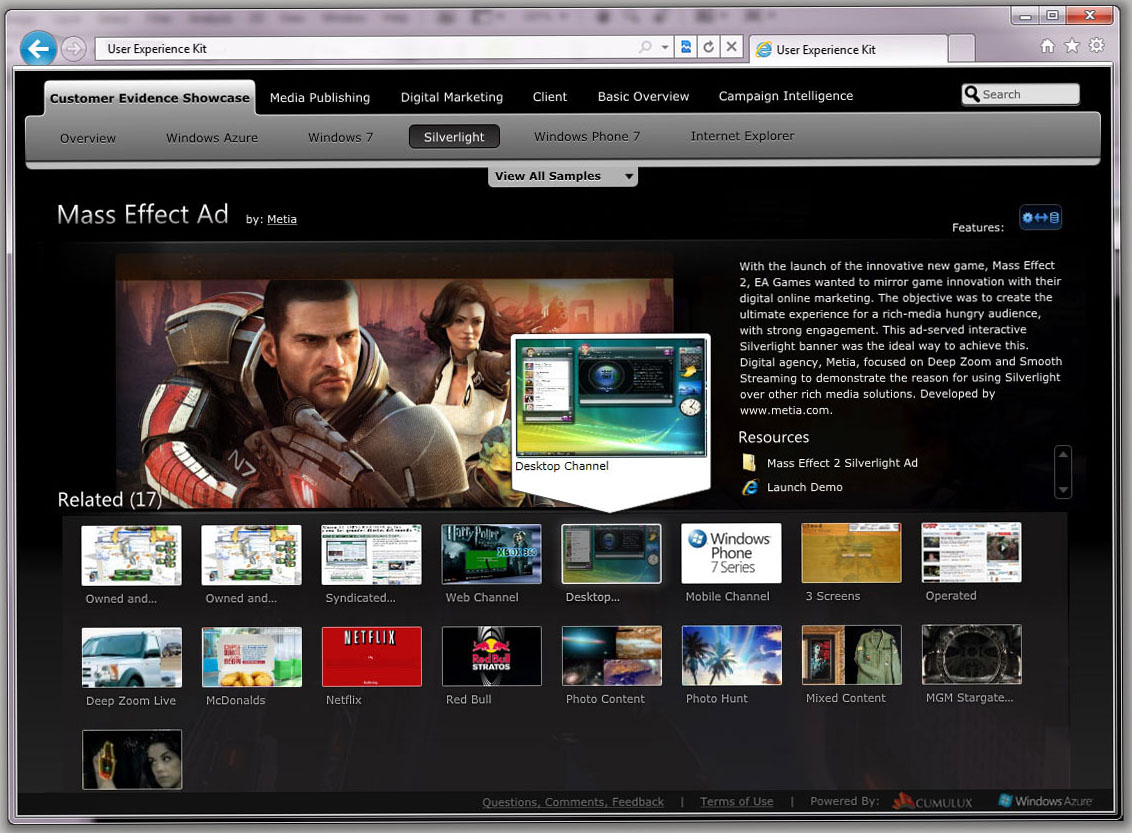Click the browser Forward arrow button
This screenshot has height=833, width=1132.
(x=73, y=49)
